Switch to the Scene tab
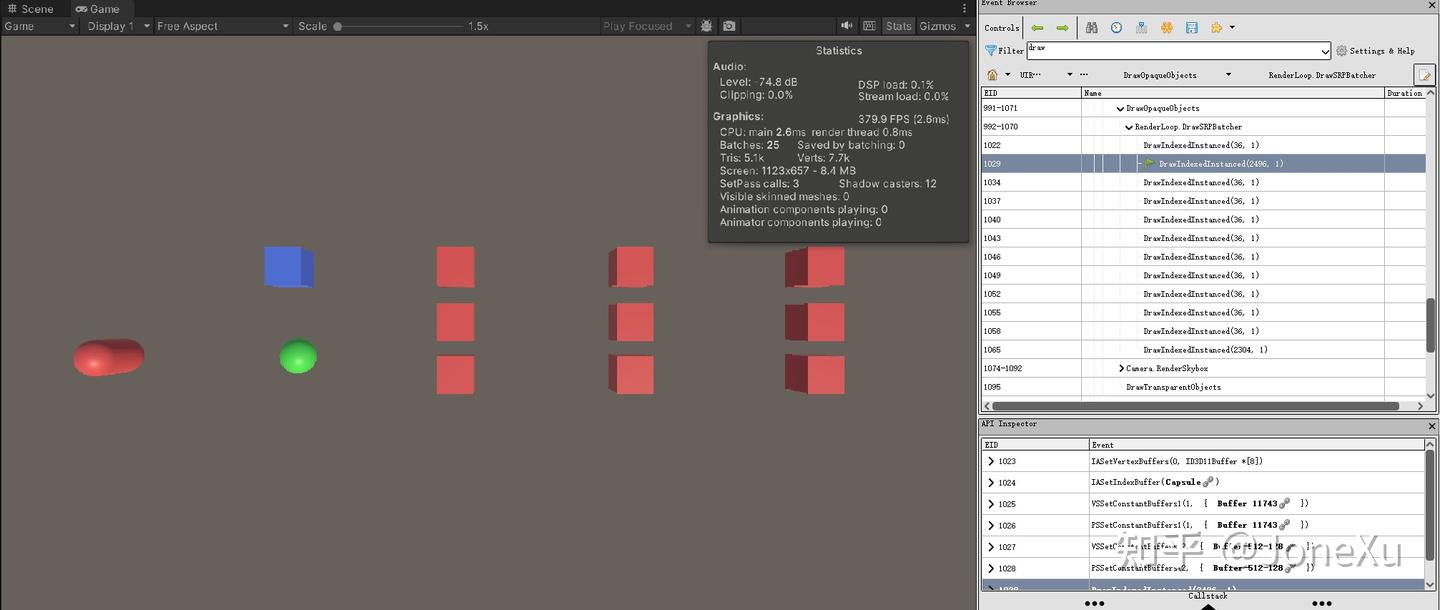Image resolution: width=1440 pixels, height=610 pixels. click(x=30, y=8)
